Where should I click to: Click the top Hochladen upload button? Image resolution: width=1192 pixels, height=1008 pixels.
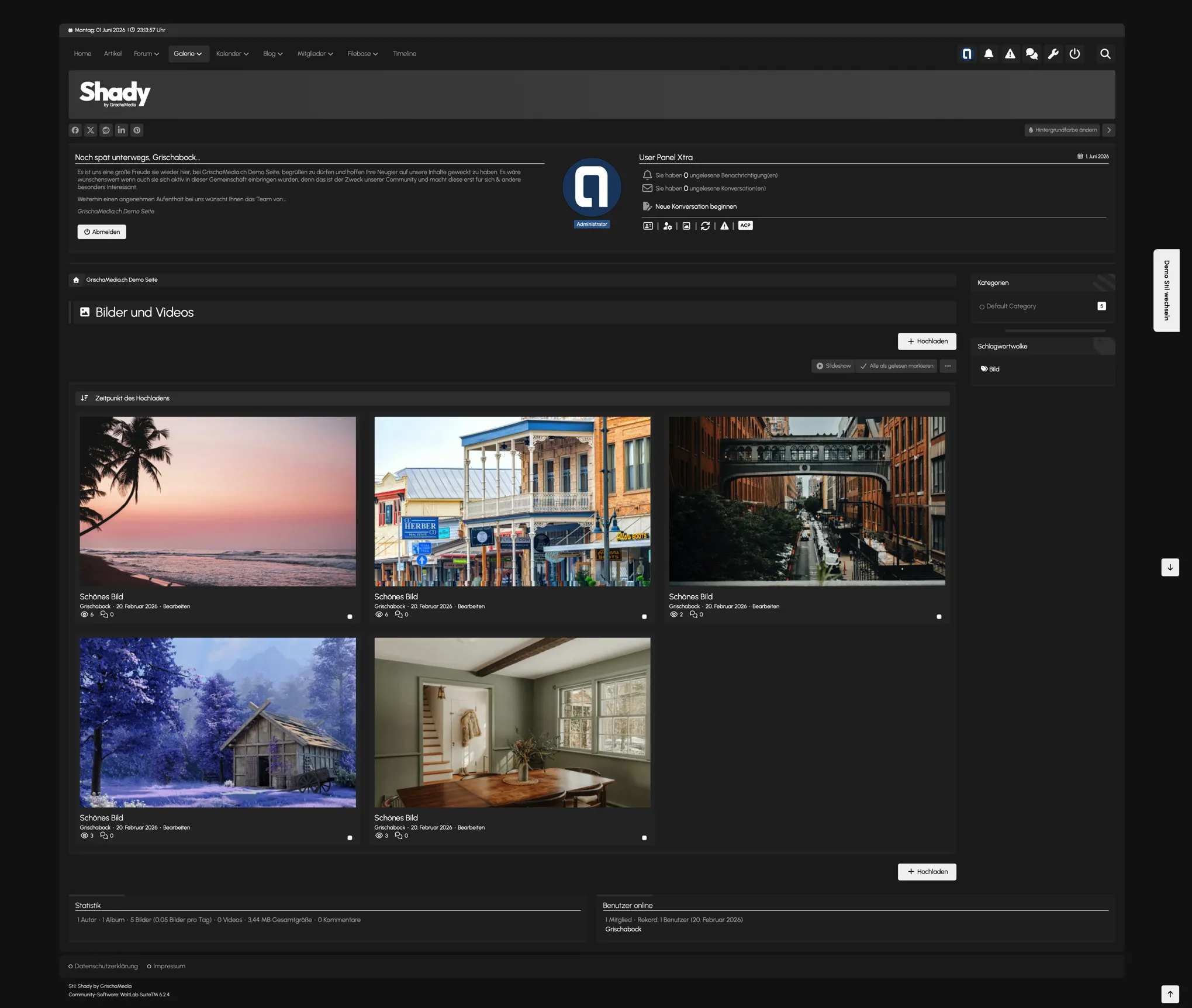pyautogui.click(x=927, y=341)
